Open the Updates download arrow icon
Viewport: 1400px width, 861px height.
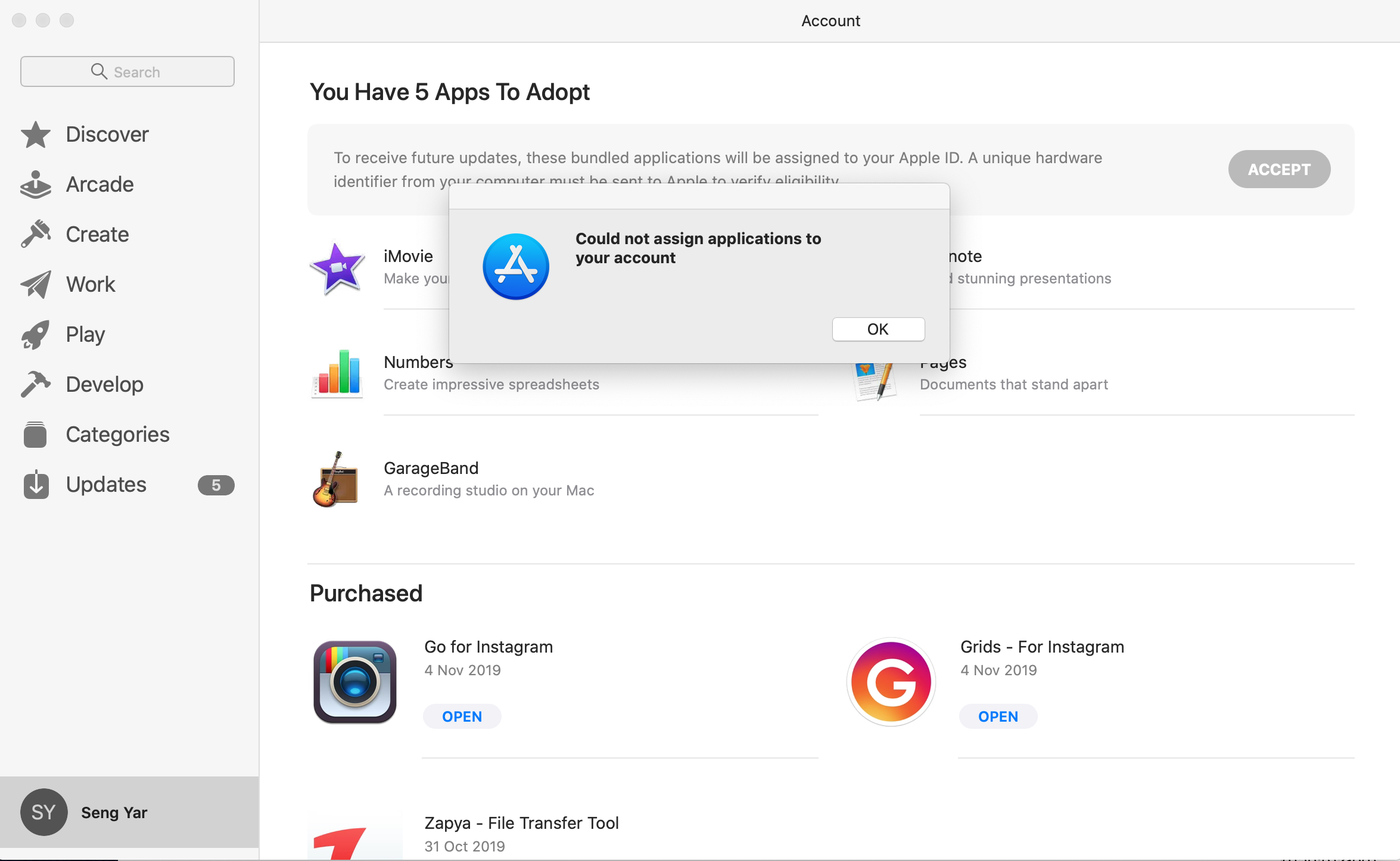(x=36, y=484)
